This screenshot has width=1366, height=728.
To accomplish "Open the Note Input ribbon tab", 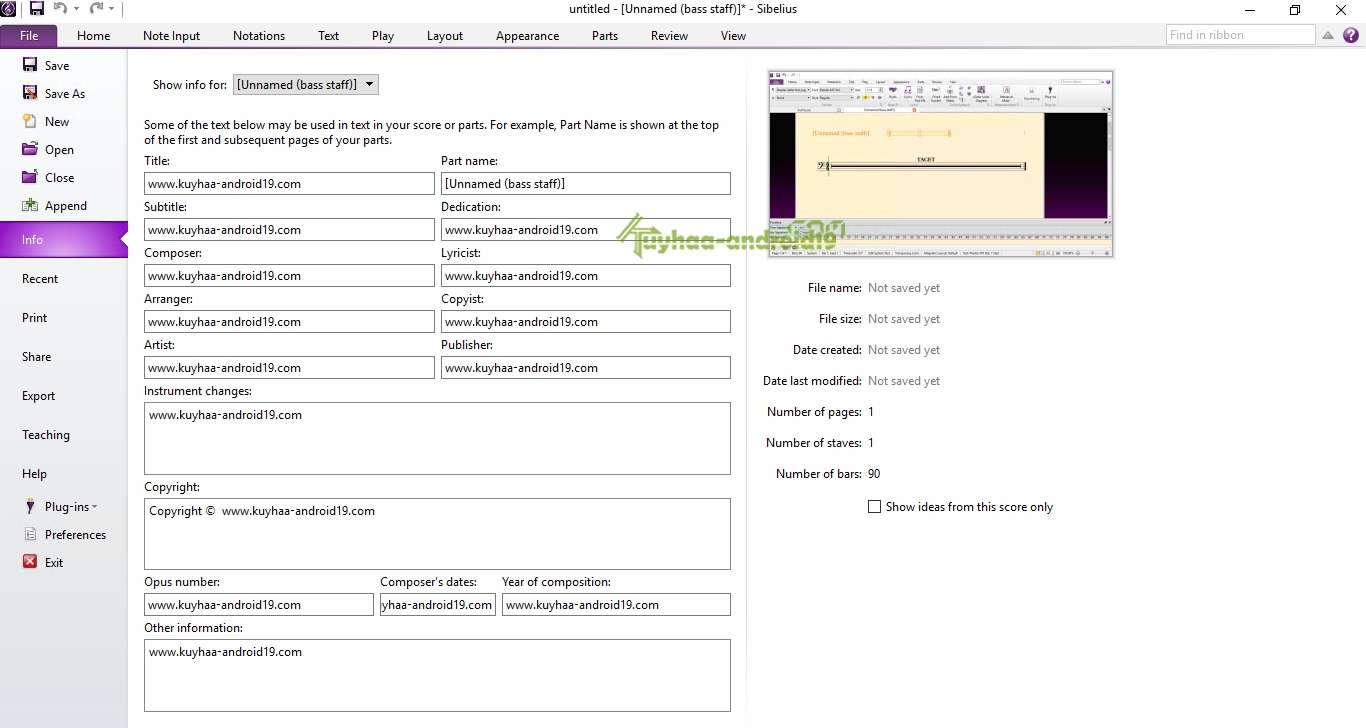I will 171,36.
